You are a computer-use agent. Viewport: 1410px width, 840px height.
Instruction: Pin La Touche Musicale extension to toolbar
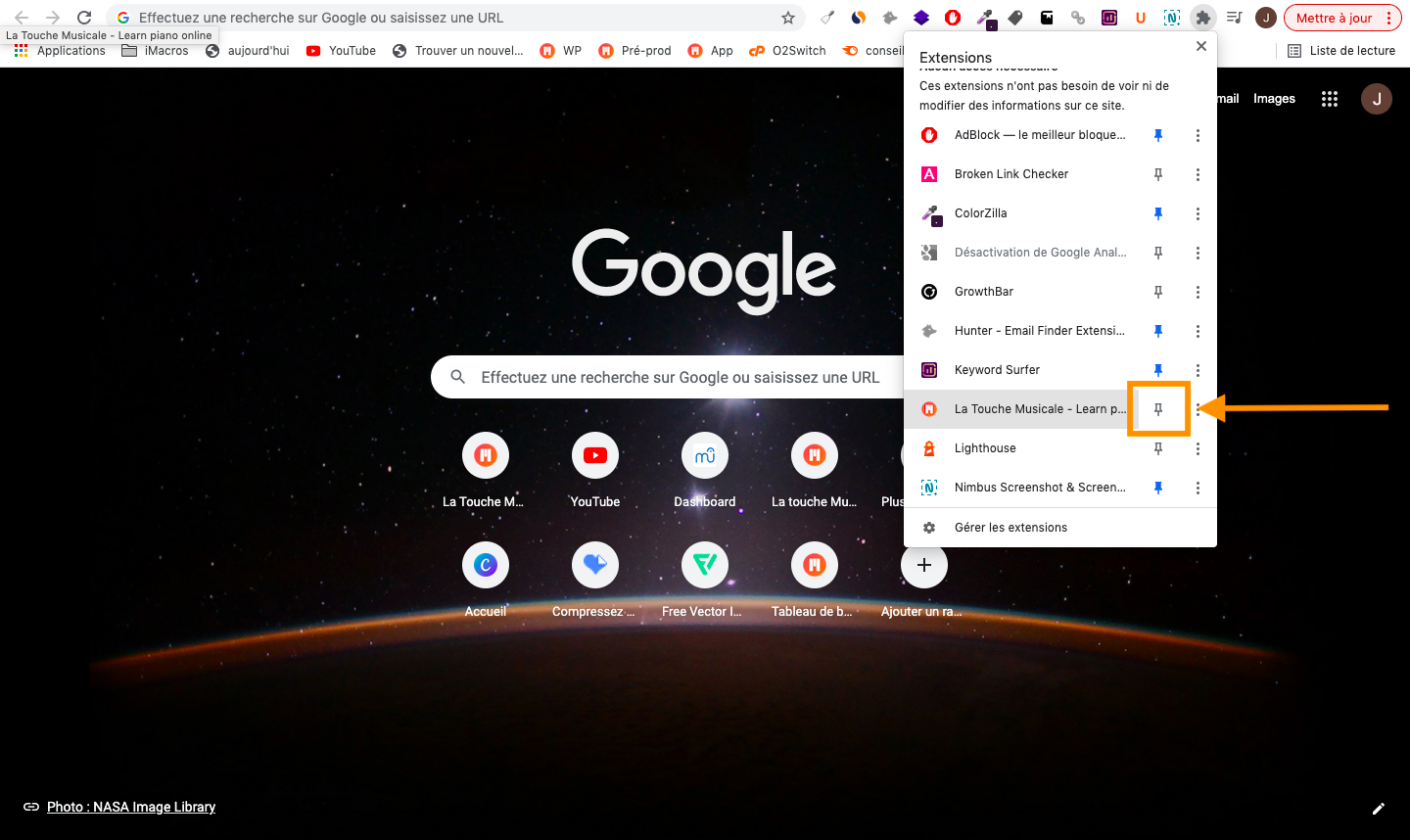[1158, 409]
